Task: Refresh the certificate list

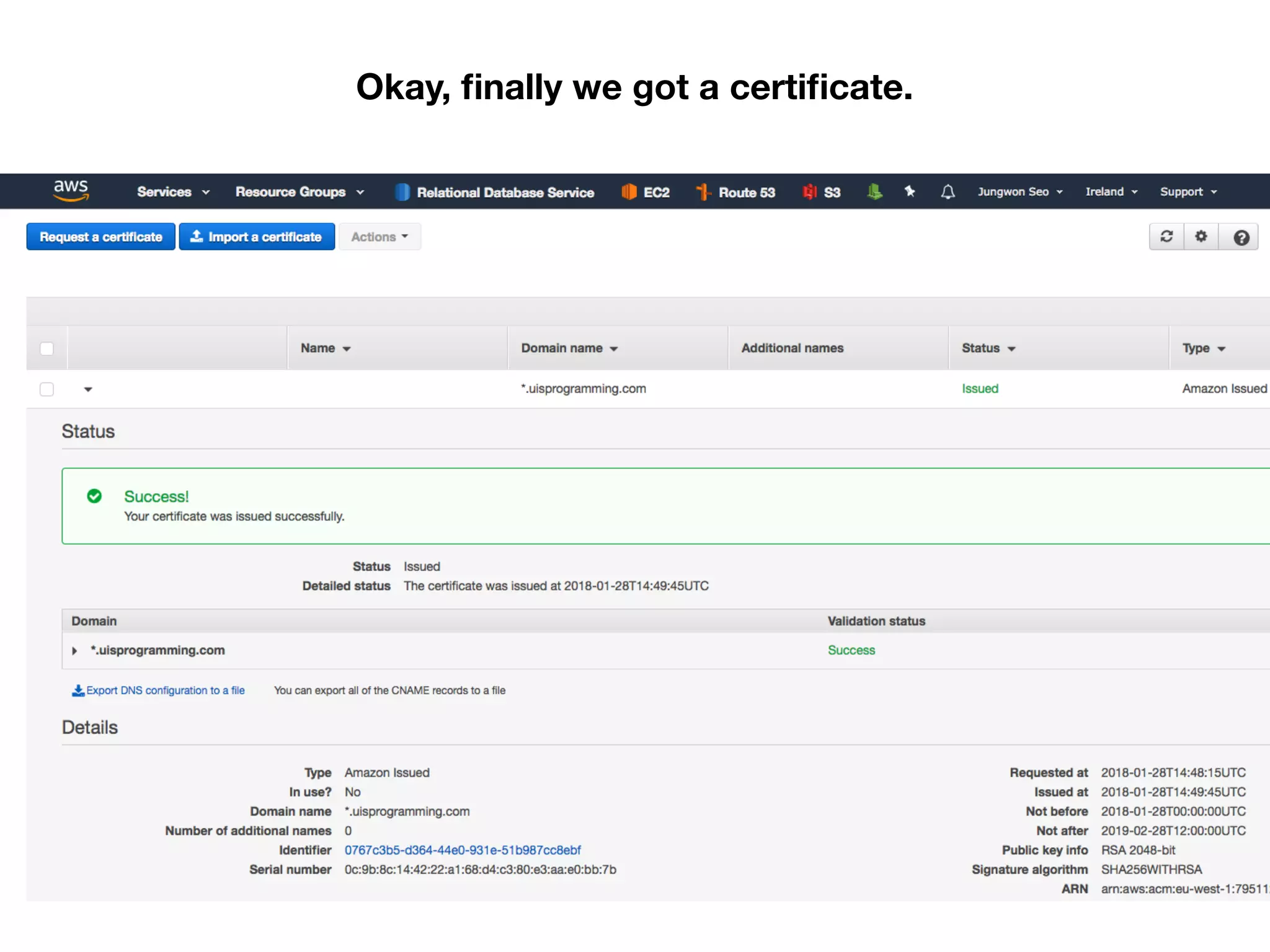Action: point(1166,237)
